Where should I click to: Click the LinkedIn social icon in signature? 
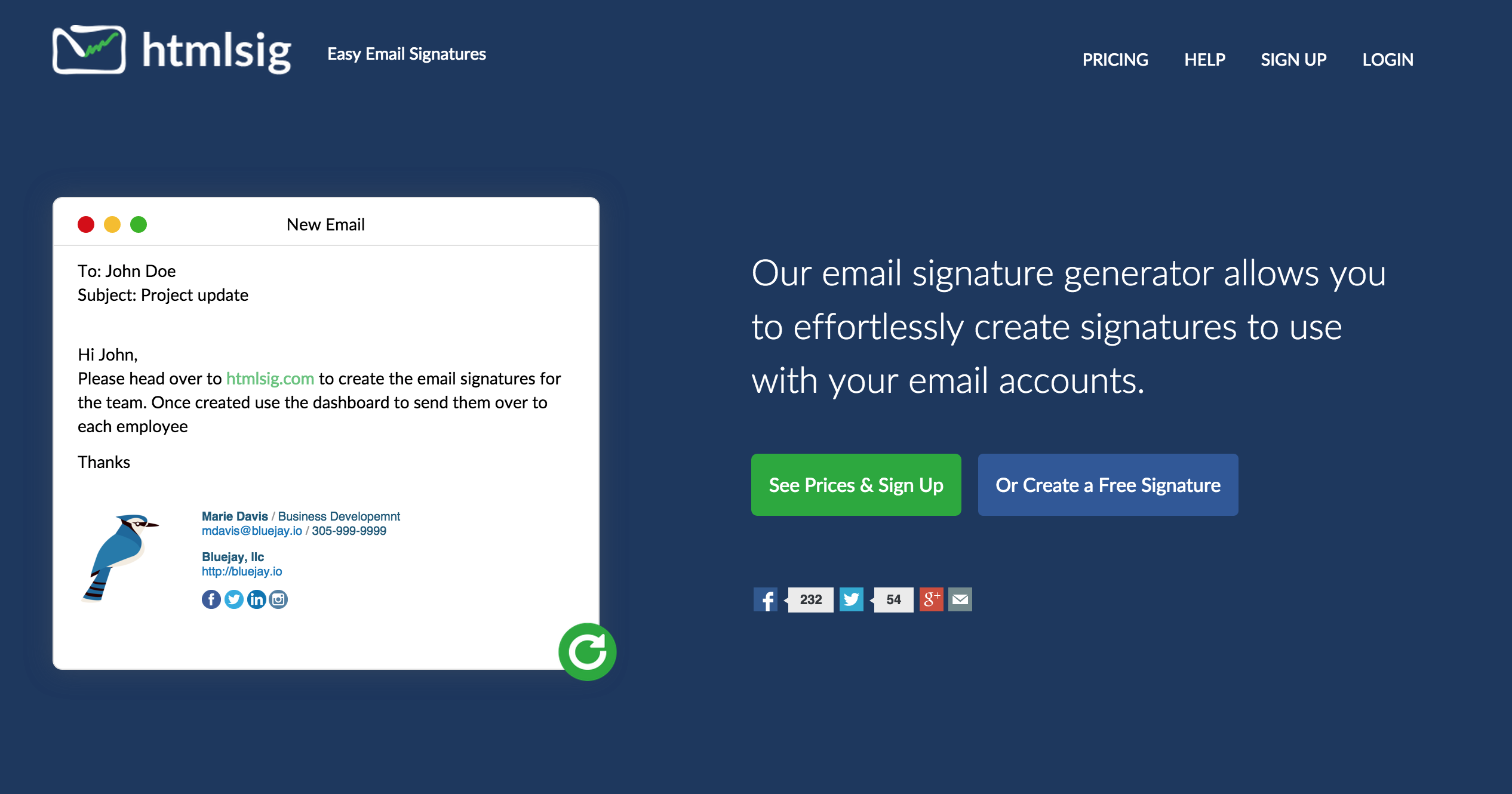click(x=255, y=599)
